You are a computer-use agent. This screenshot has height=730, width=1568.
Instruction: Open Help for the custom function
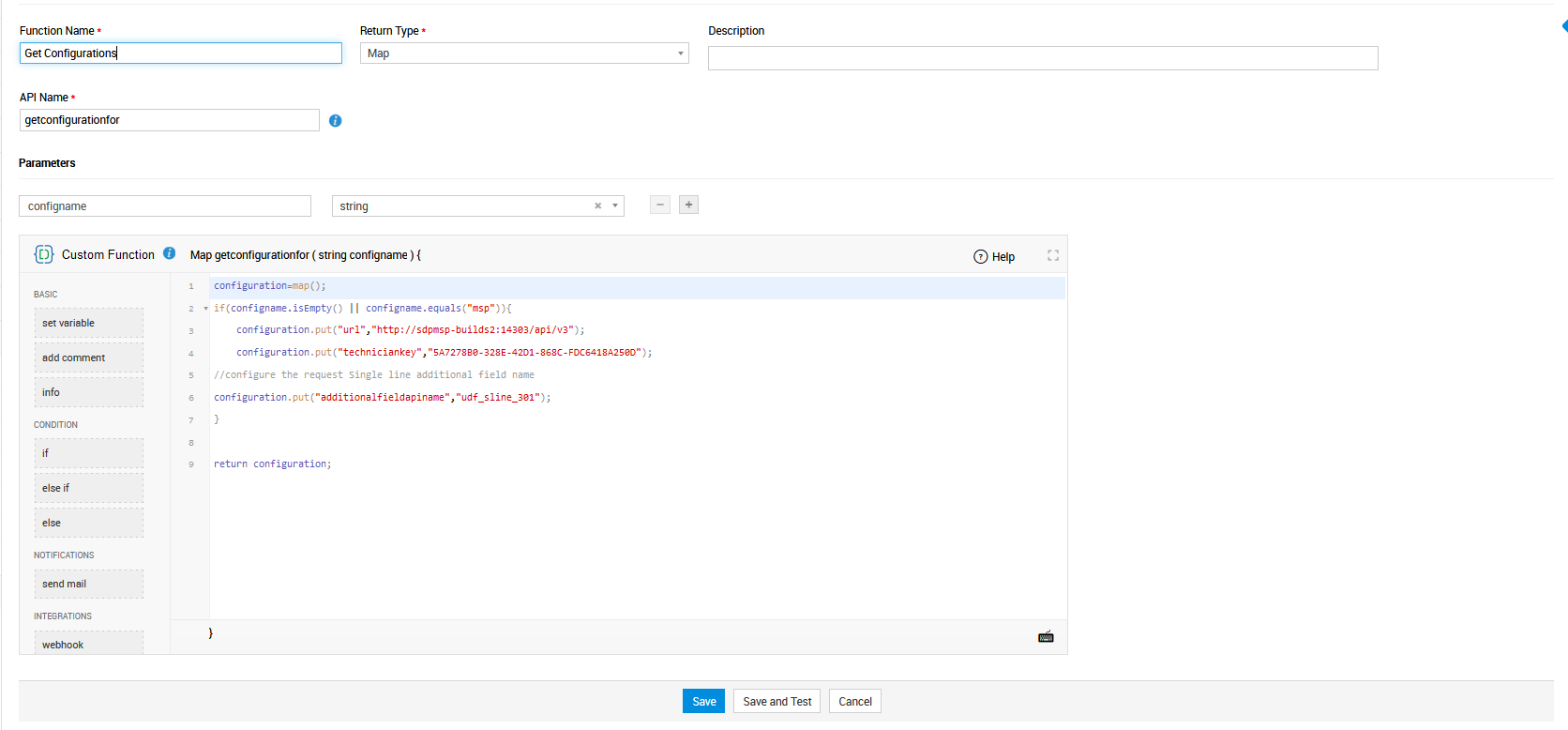coord(994,257)
